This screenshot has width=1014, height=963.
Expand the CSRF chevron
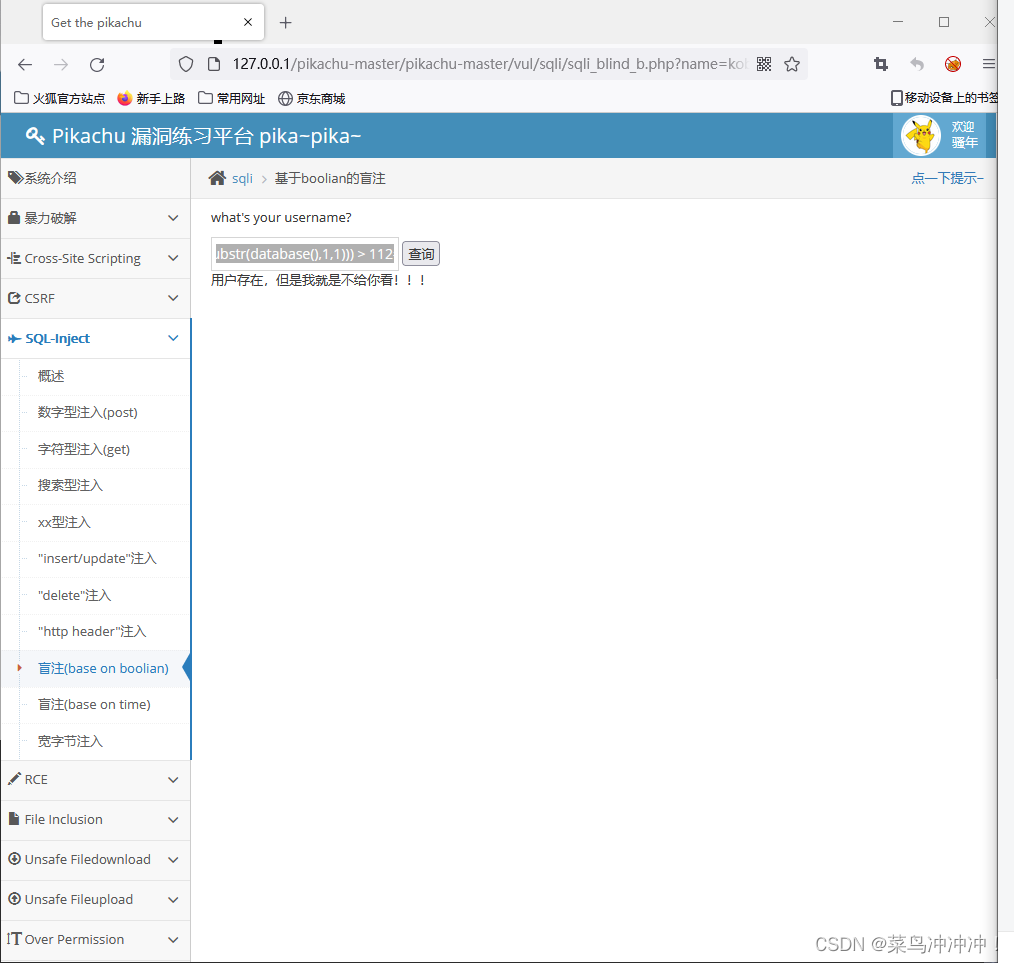(173, 298)
